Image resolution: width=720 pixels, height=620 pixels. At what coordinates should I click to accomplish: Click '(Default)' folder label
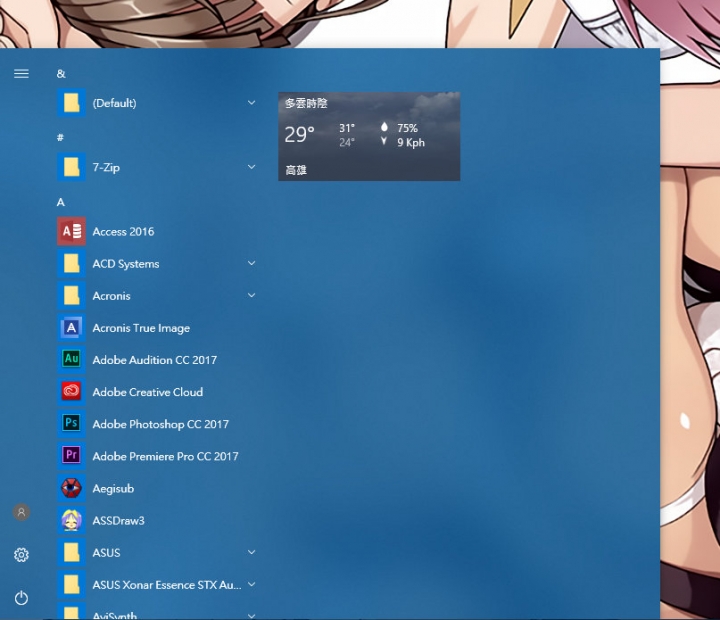pos(114,103)
